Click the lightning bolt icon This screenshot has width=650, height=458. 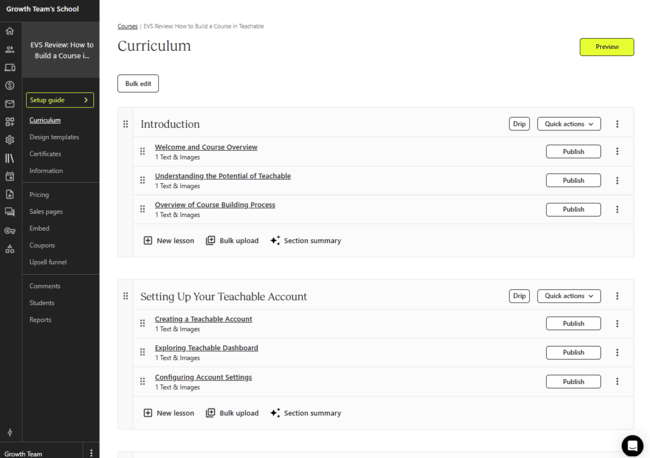[x=10, y=432]
